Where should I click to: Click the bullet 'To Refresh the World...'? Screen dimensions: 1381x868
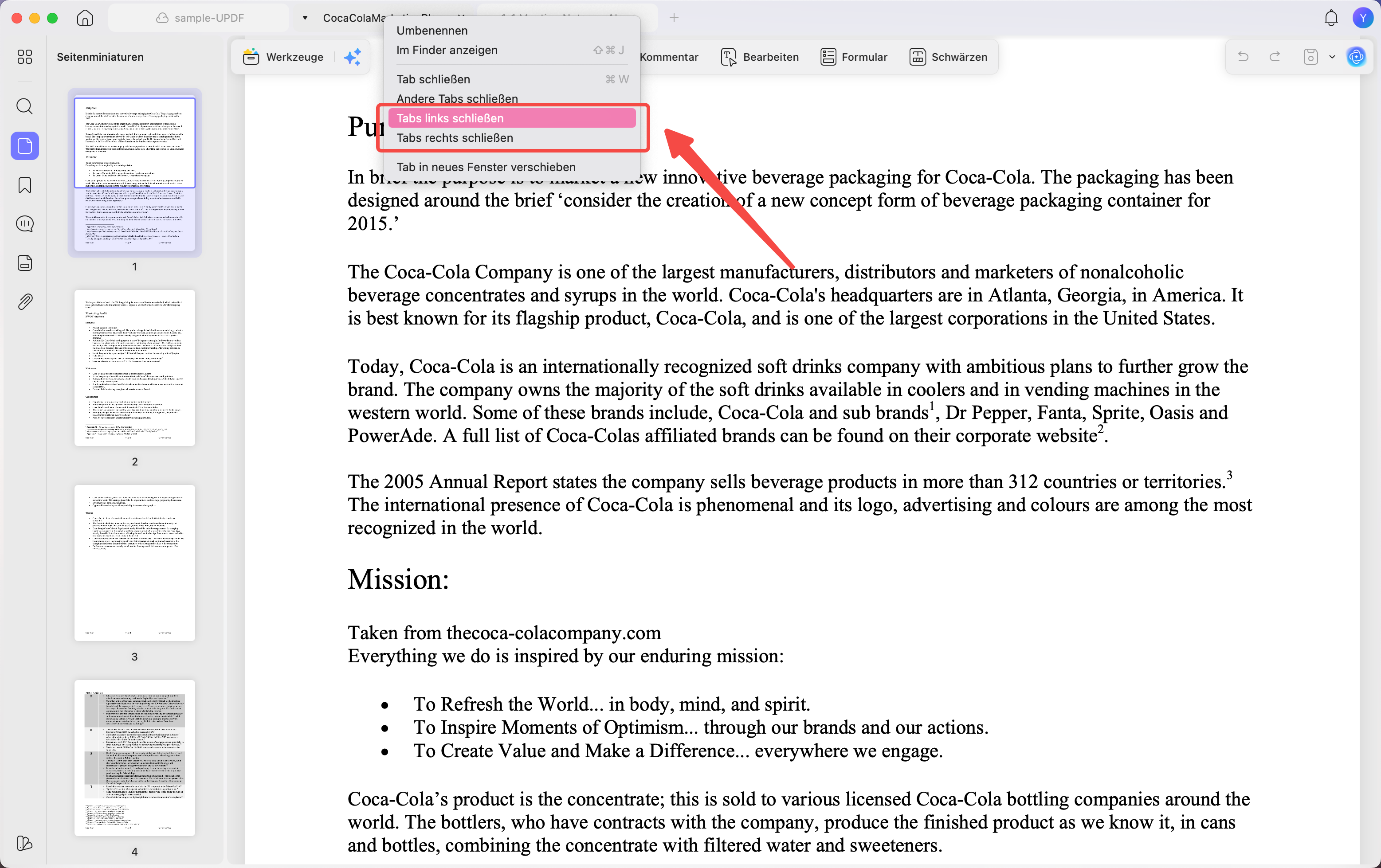tap(612, 704)
